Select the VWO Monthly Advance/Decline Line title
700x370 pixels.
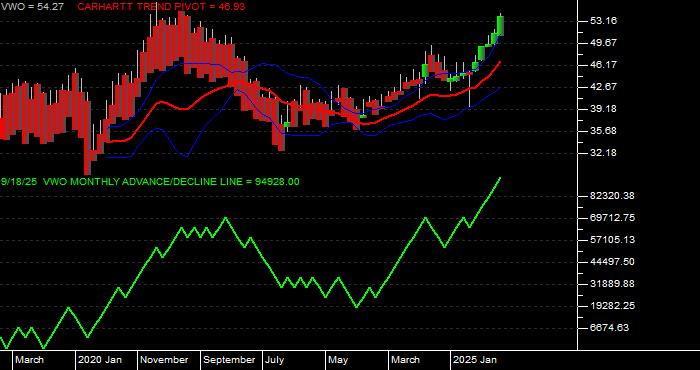(150, 182)
